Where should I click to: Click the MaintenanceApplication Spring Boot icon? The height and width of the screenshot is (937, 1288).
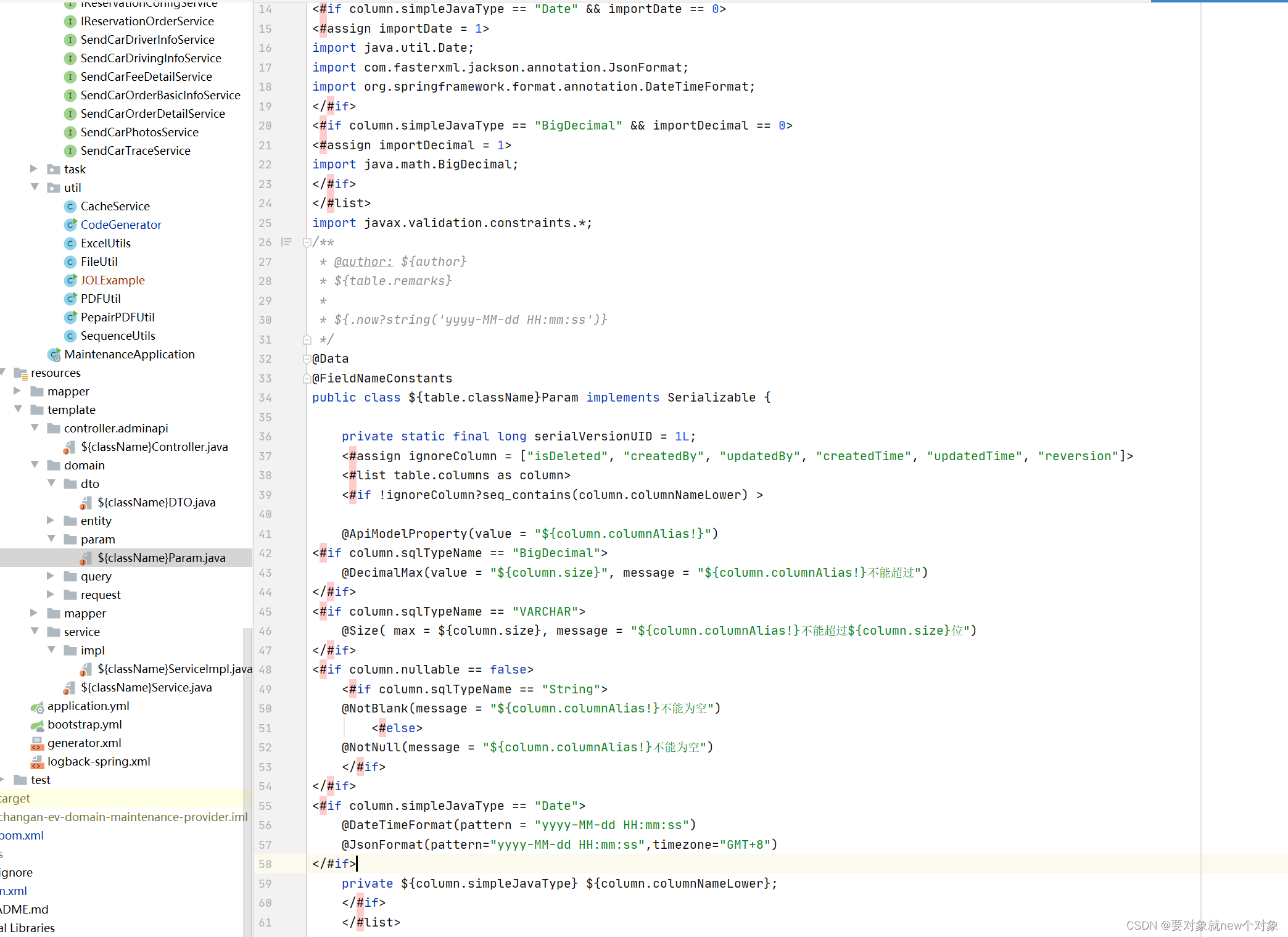pyautogui.click(x=54, y=355)
